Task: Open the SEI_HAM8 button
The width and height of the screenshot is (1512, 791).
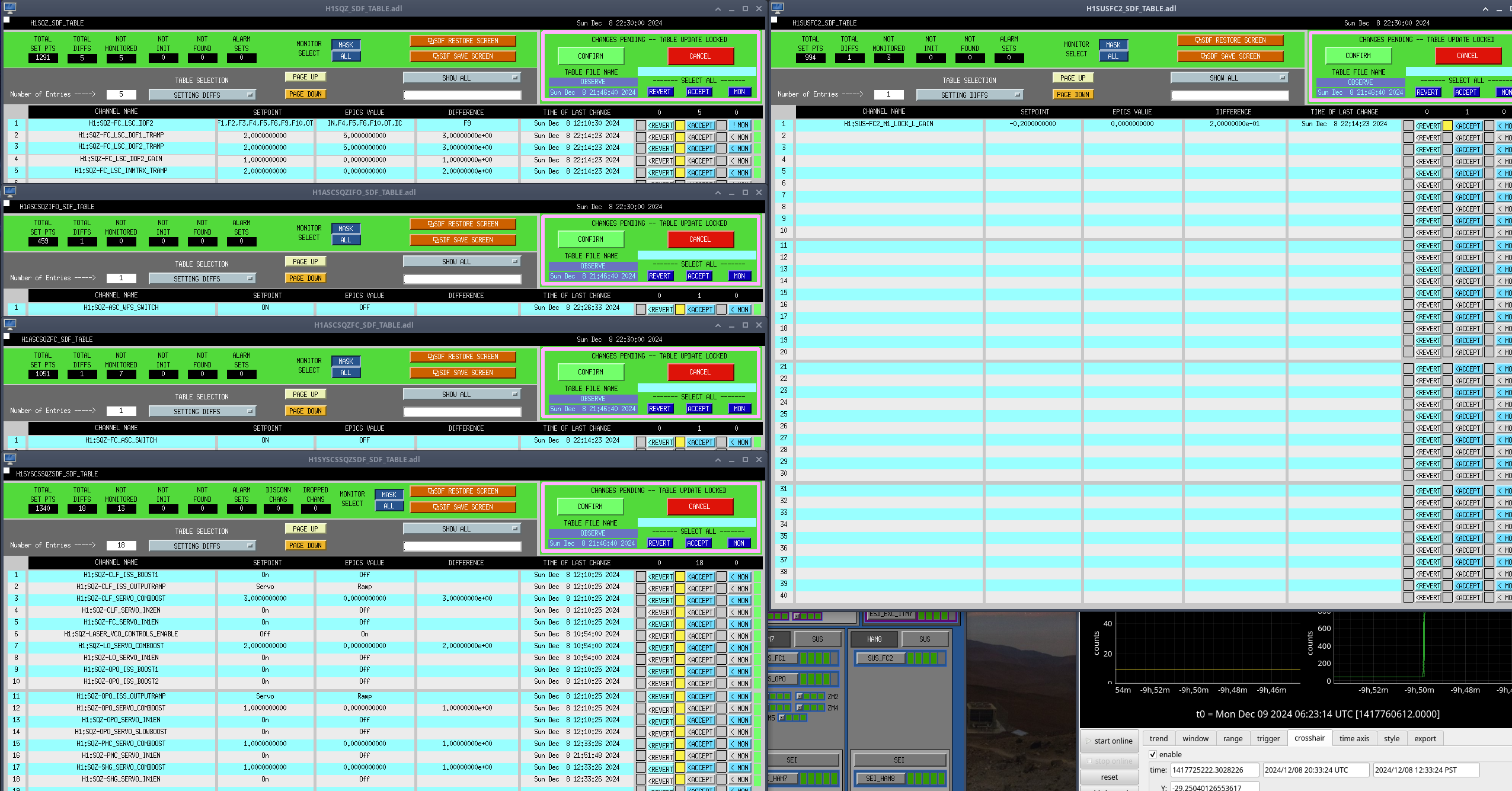Action: pos(880,778)
